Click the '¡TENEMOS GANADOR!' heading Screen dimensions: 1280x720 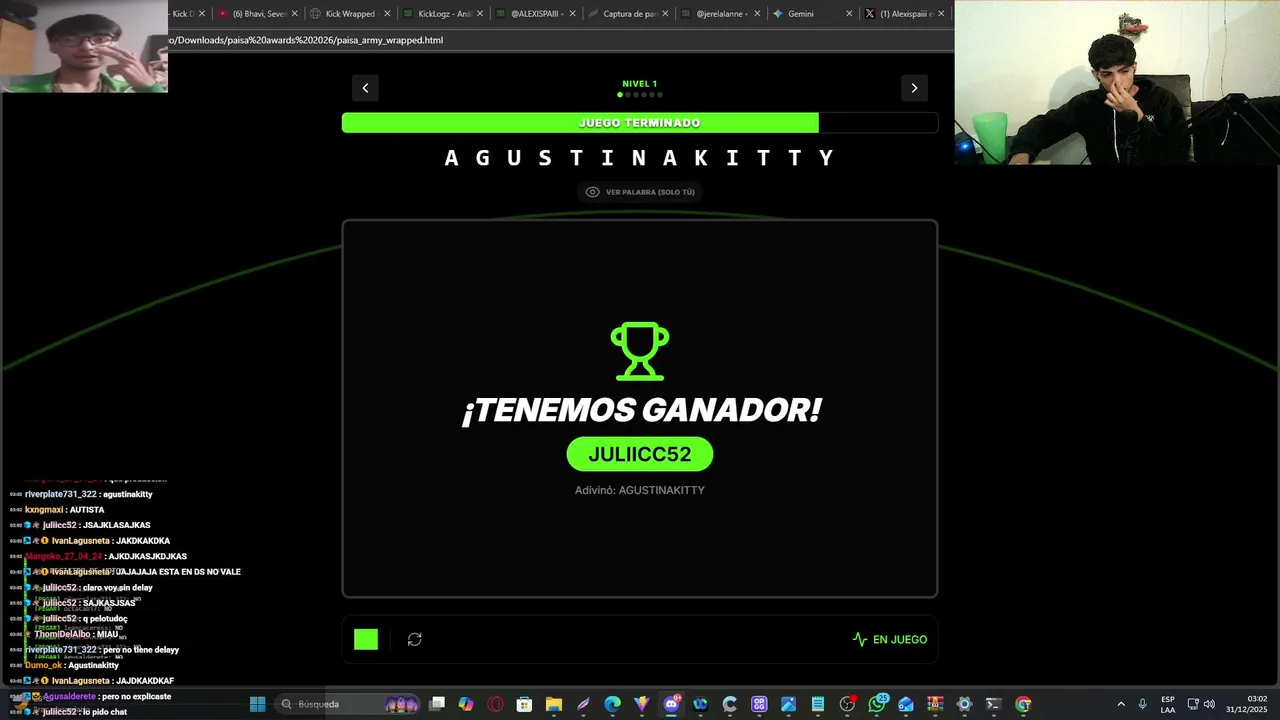(x=641, y=410)
